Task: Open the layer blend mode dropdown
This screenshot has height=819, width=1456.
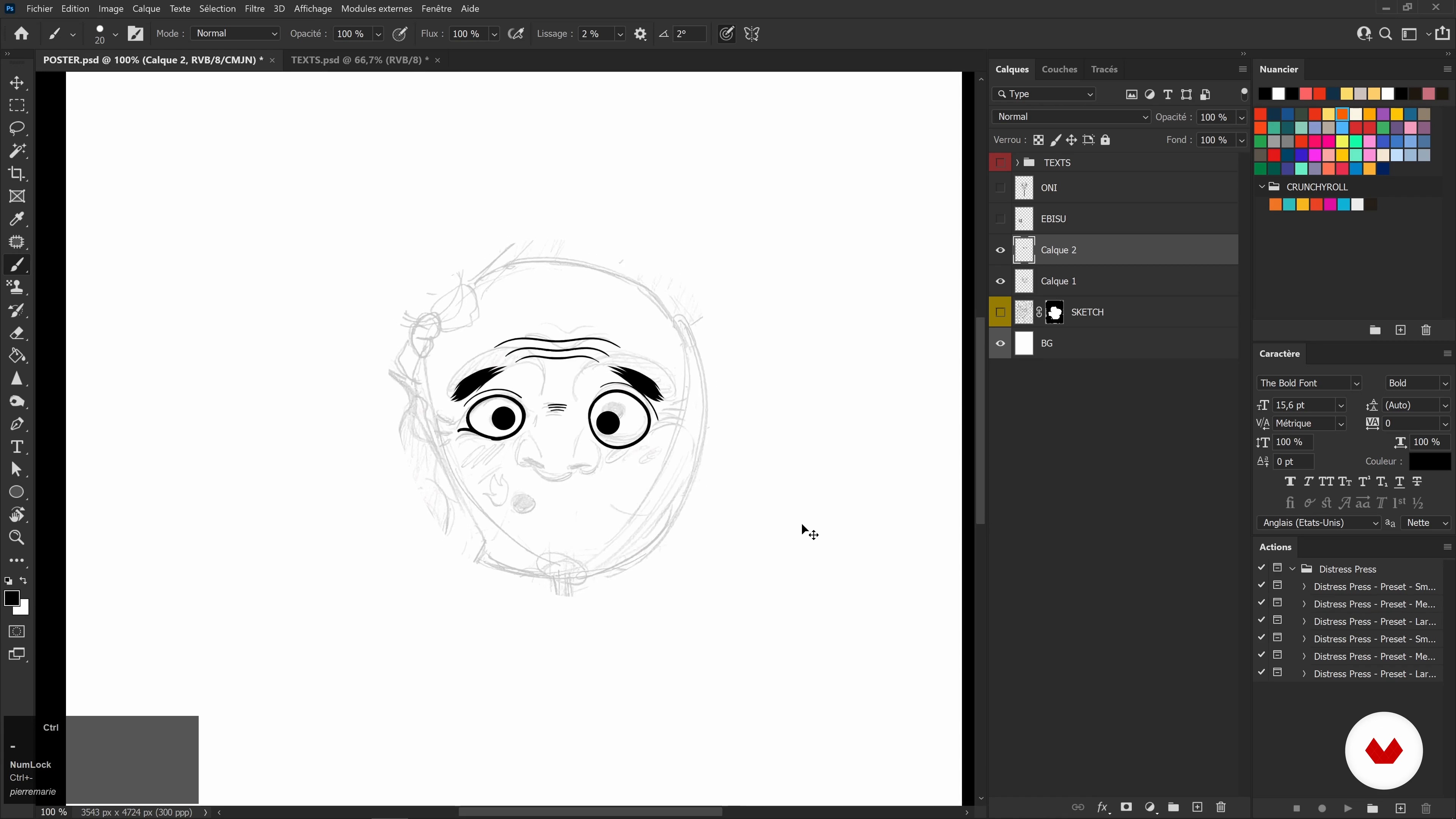Action: [x=1071, y=117]
